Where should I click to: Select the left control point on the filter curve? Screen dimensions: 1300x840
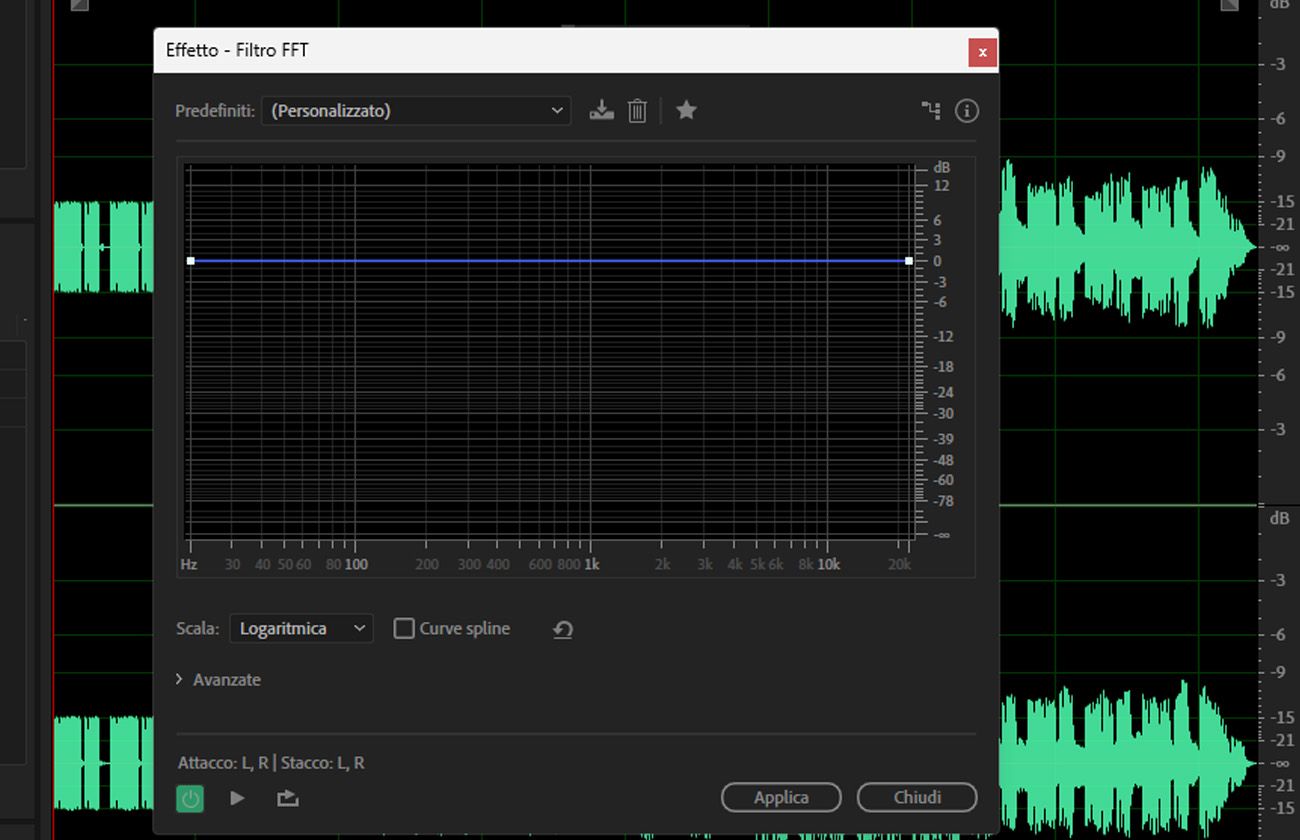pos(191,260)
